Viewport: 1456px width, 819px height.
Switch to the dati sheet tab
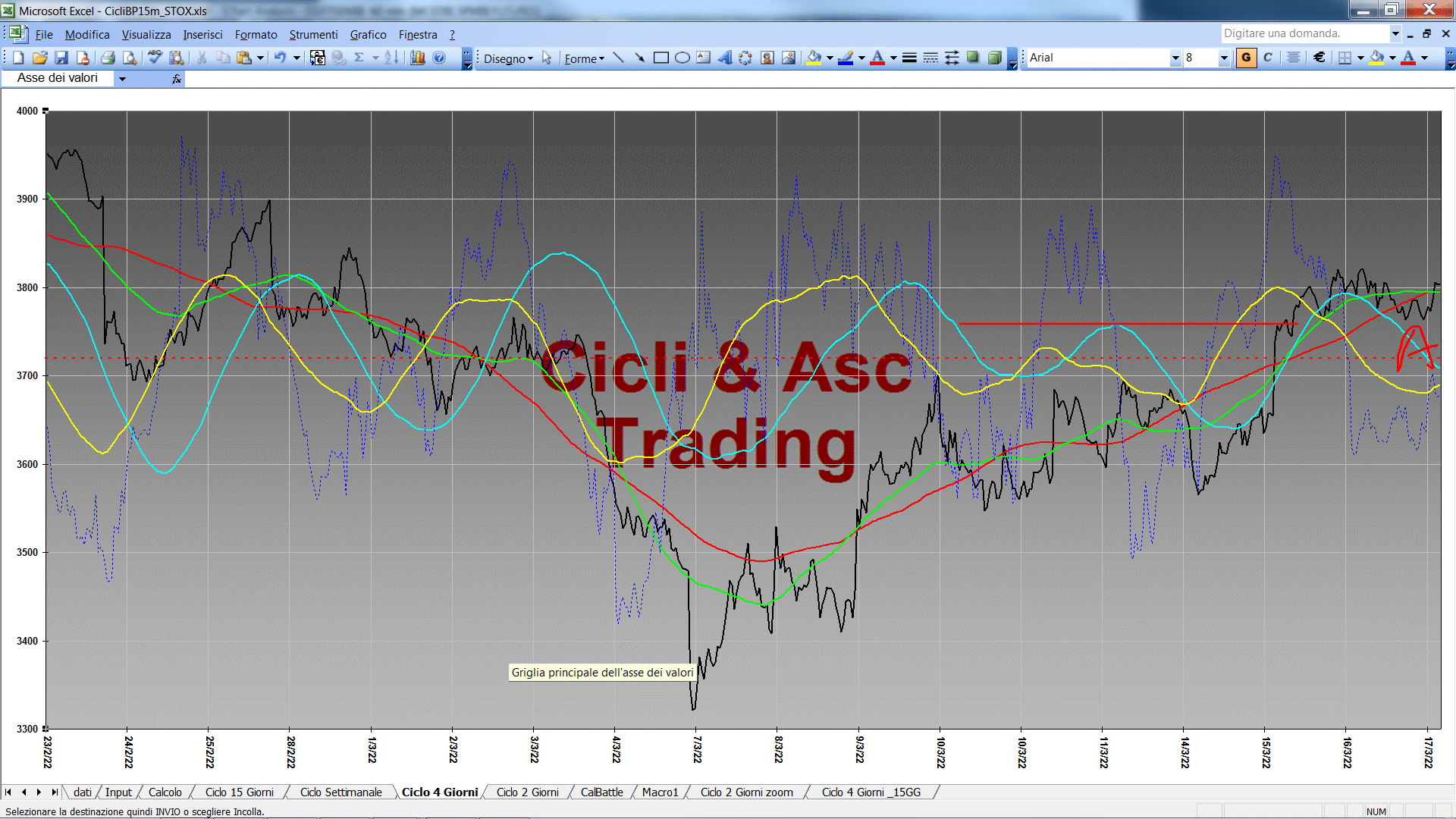[83, 792]
